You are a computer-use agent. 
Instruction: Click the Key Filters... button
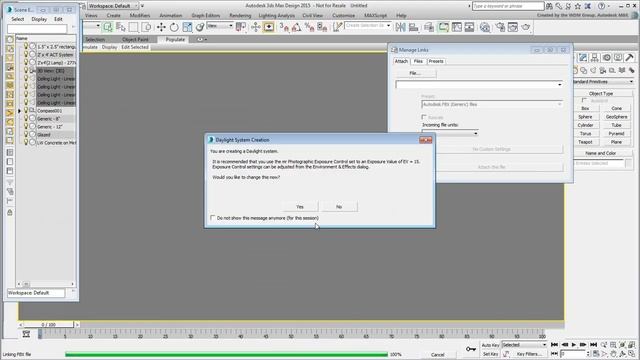529,354
